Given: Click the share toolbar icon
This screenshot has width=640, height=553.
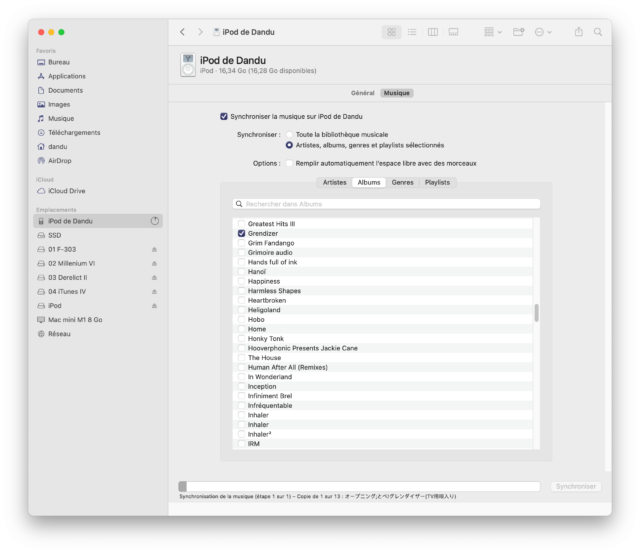Looking at the screenshot, I should click(579, 32).
